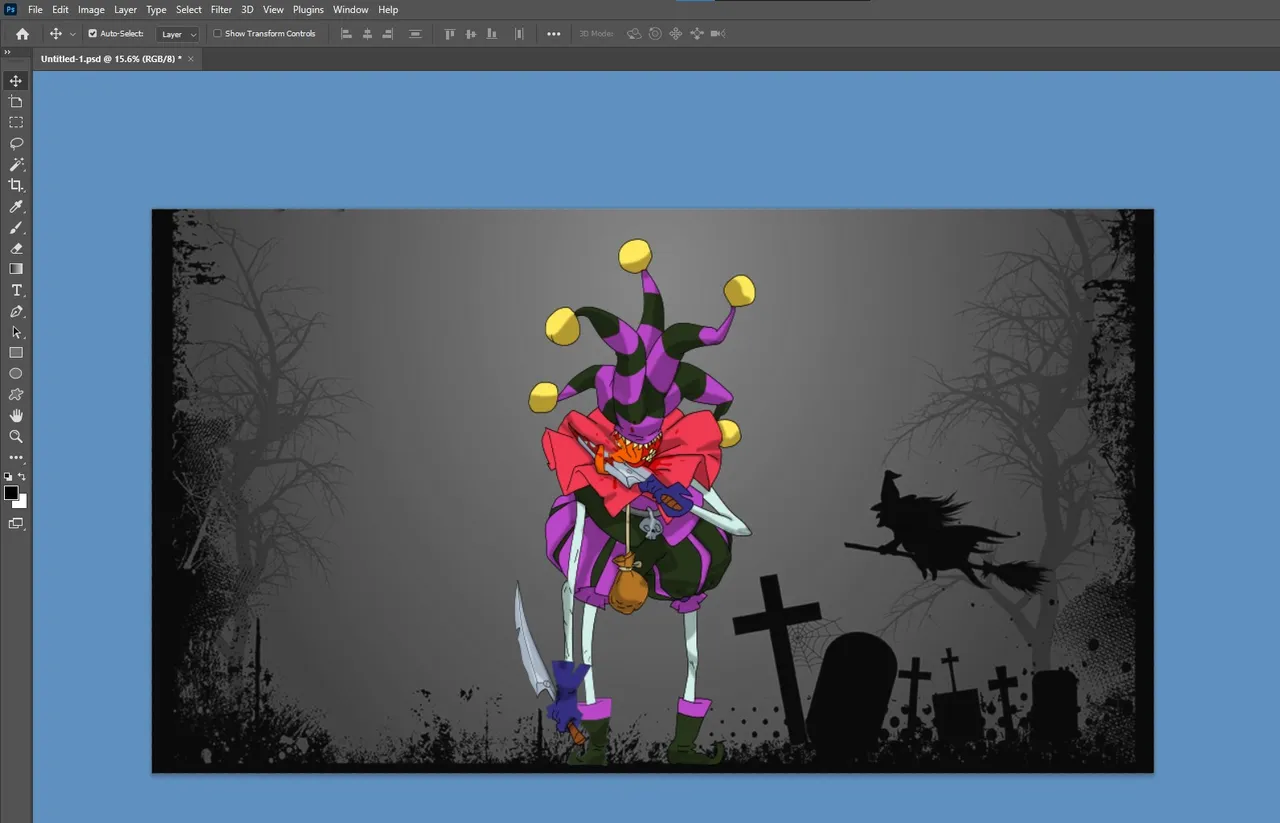
Task: Select the Pen tool
Action: point(16,311)
